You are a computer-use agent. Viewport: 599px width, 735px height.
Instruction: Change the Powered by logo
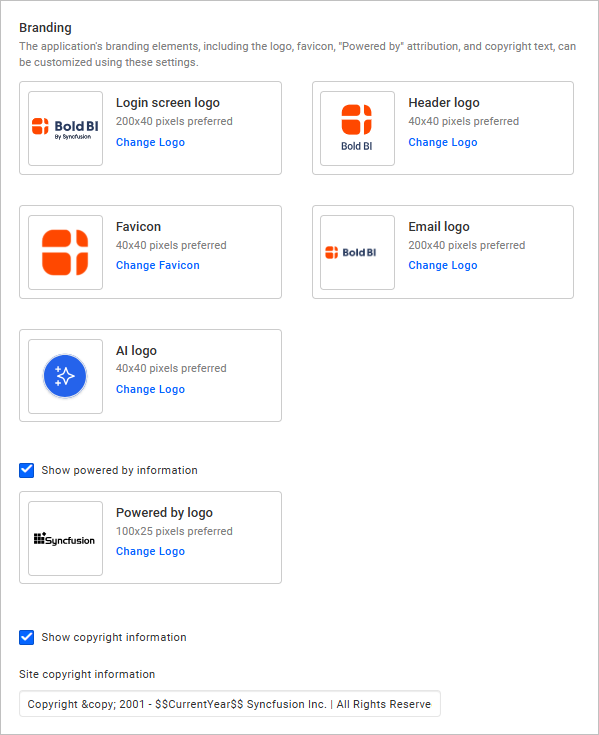(x=150, y=551)
